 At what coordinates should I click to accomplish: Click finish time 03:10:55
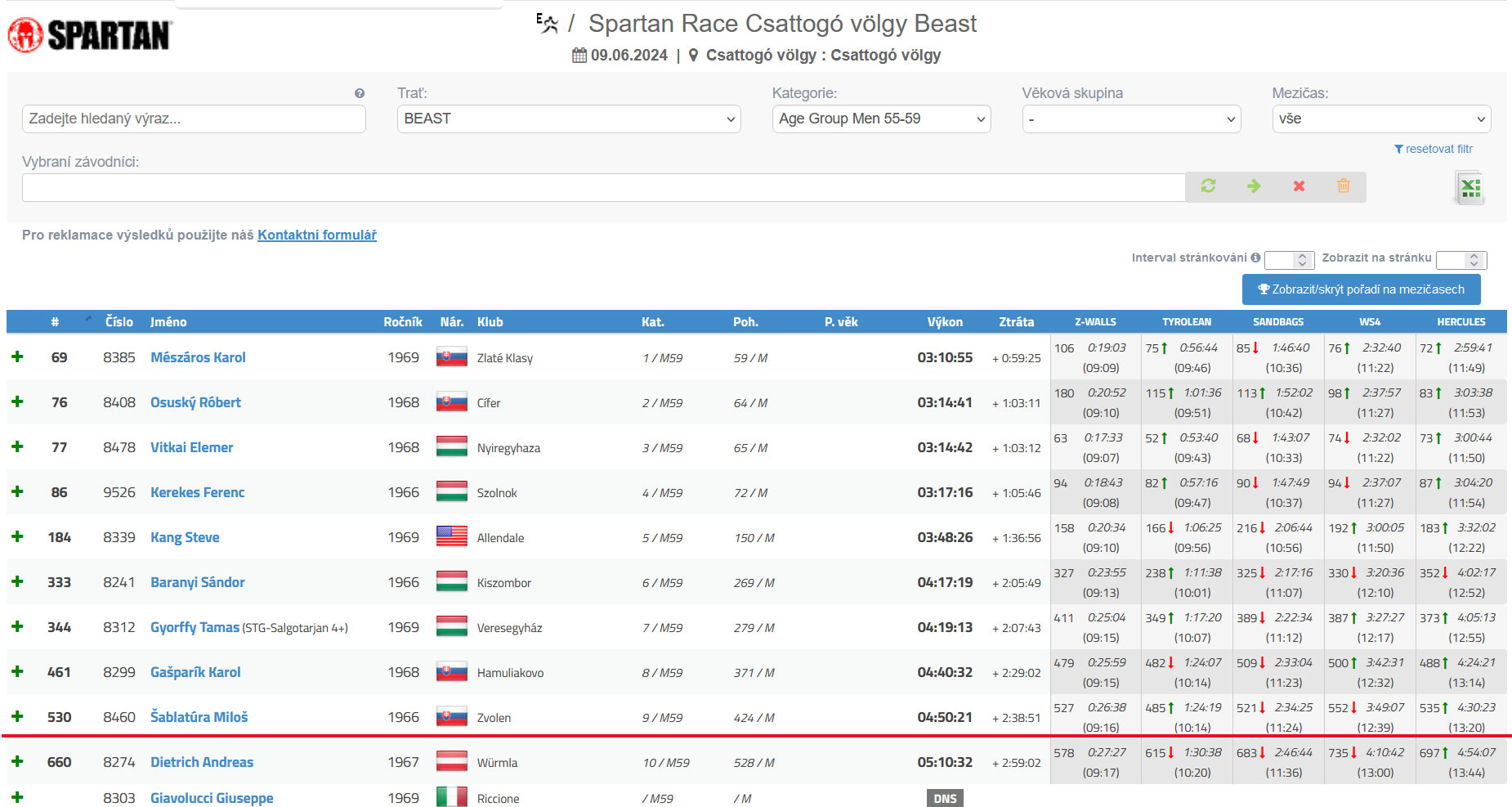pos(945,357)
